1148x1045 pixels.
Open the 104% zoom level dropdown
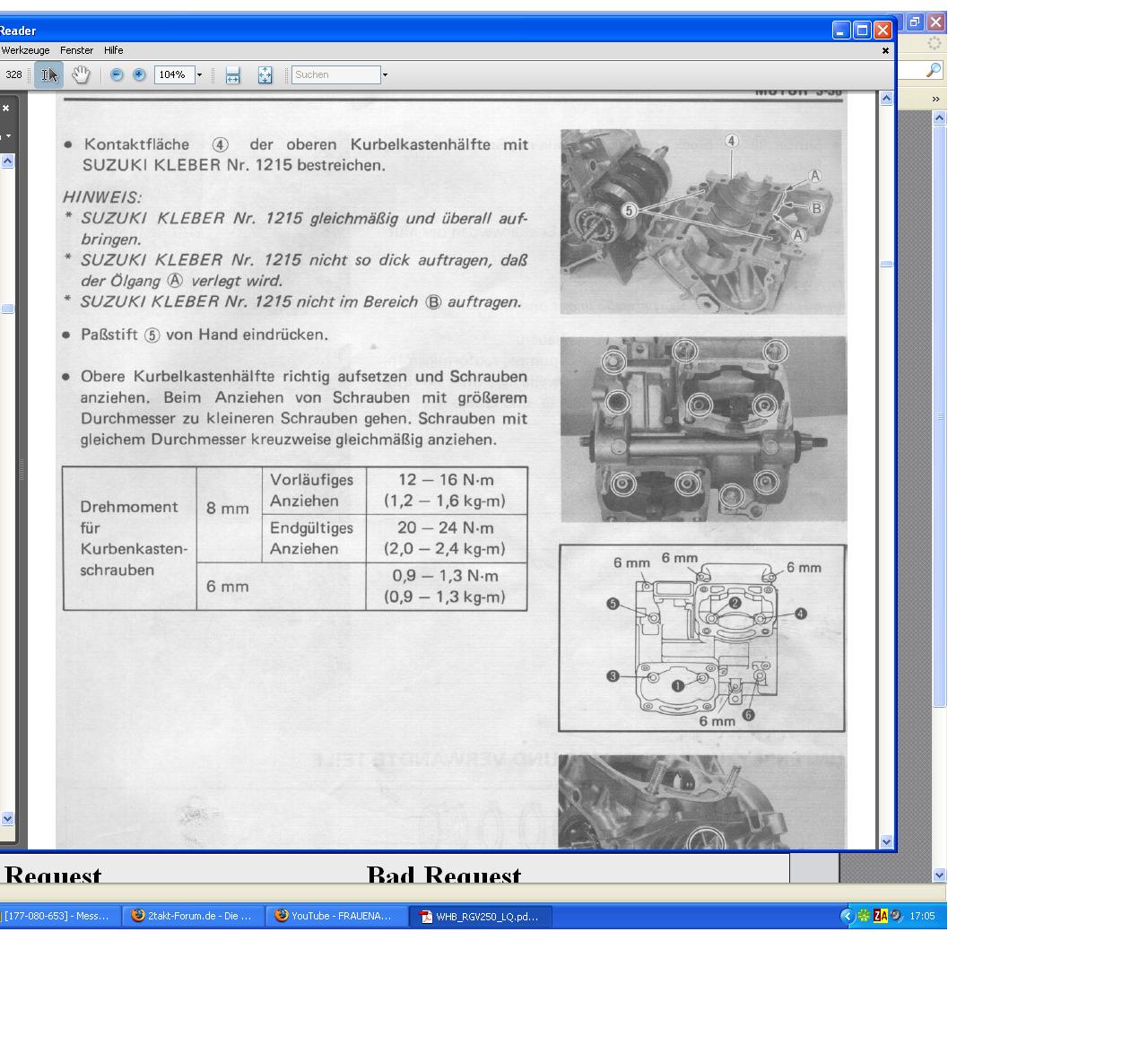tap(199, 75)
